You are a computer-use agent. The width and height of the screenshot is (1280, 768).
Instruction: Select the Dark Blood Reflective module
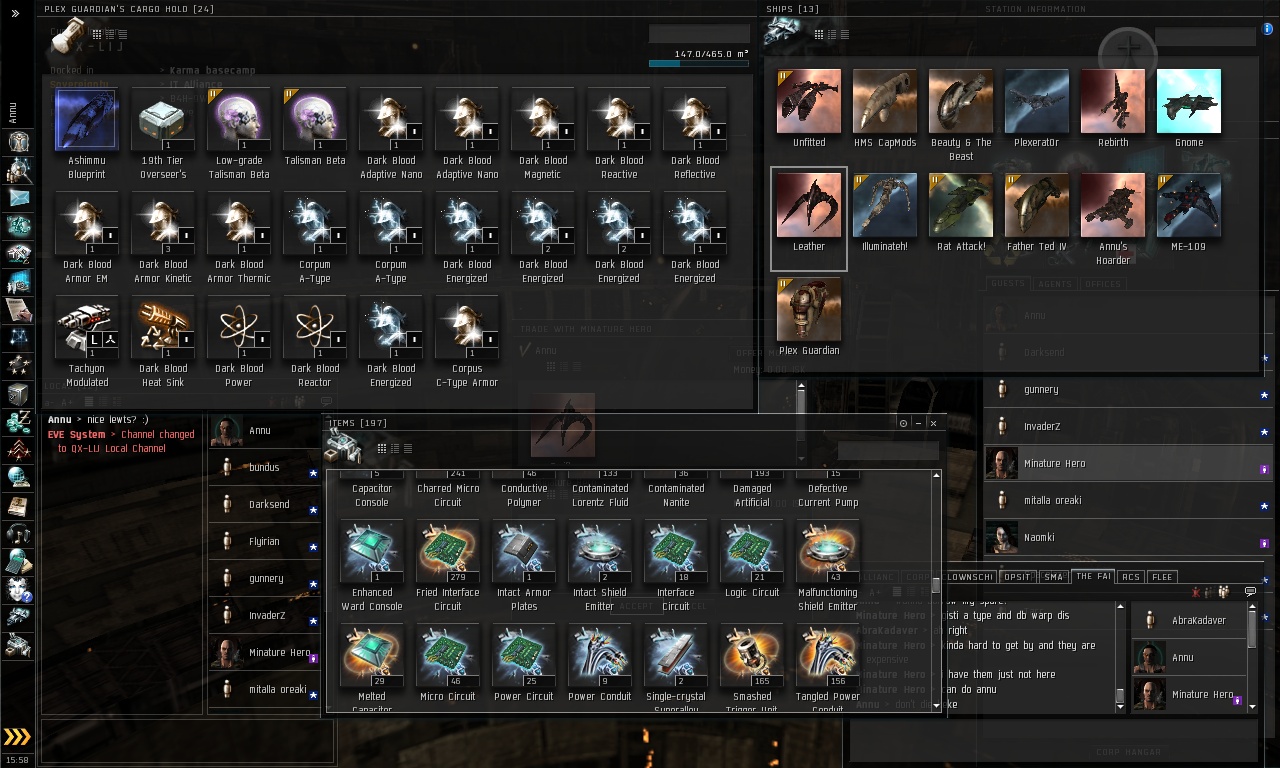(x=695, y=120)
